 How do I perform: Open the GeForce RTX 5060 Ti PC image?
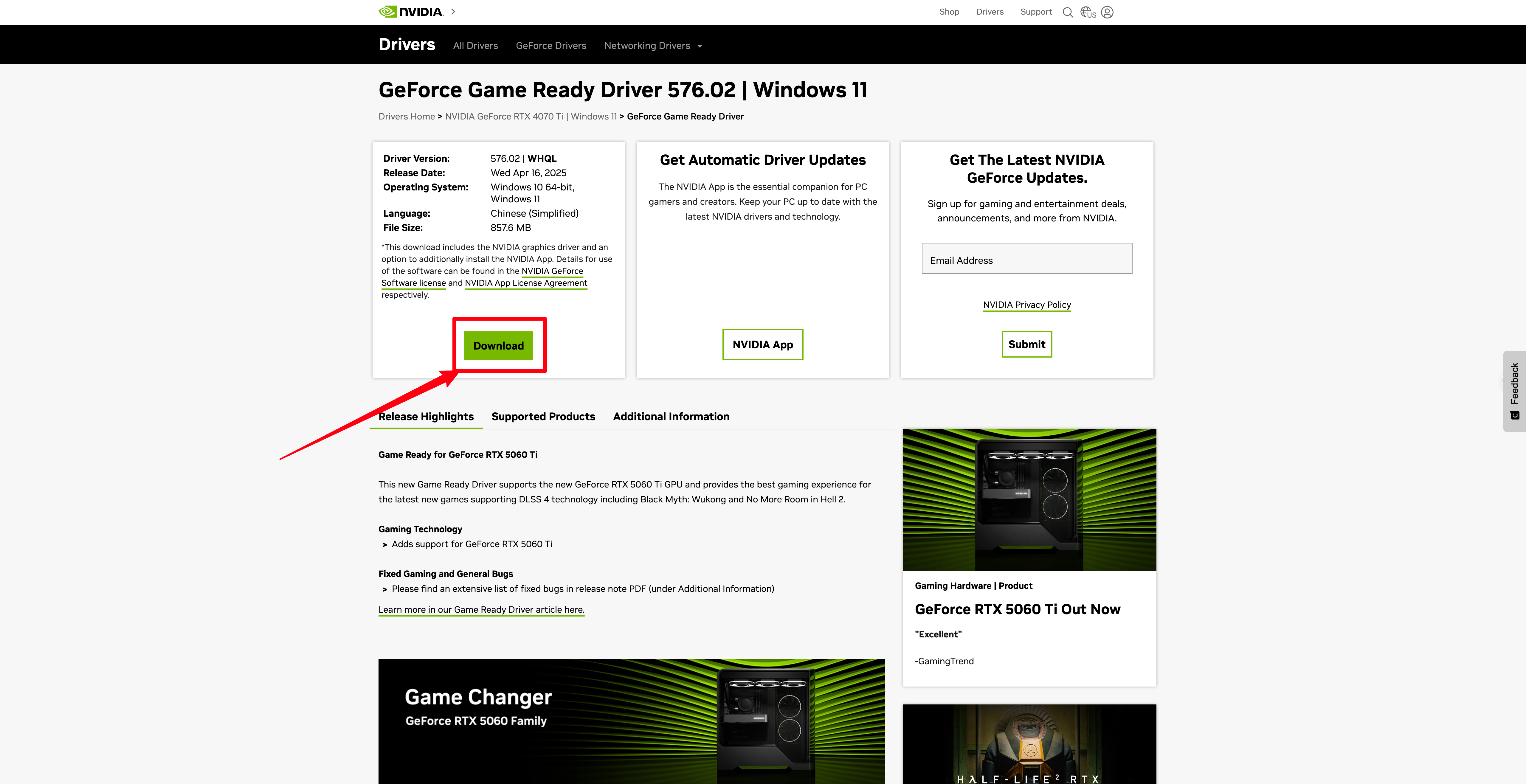[1029, 500]
